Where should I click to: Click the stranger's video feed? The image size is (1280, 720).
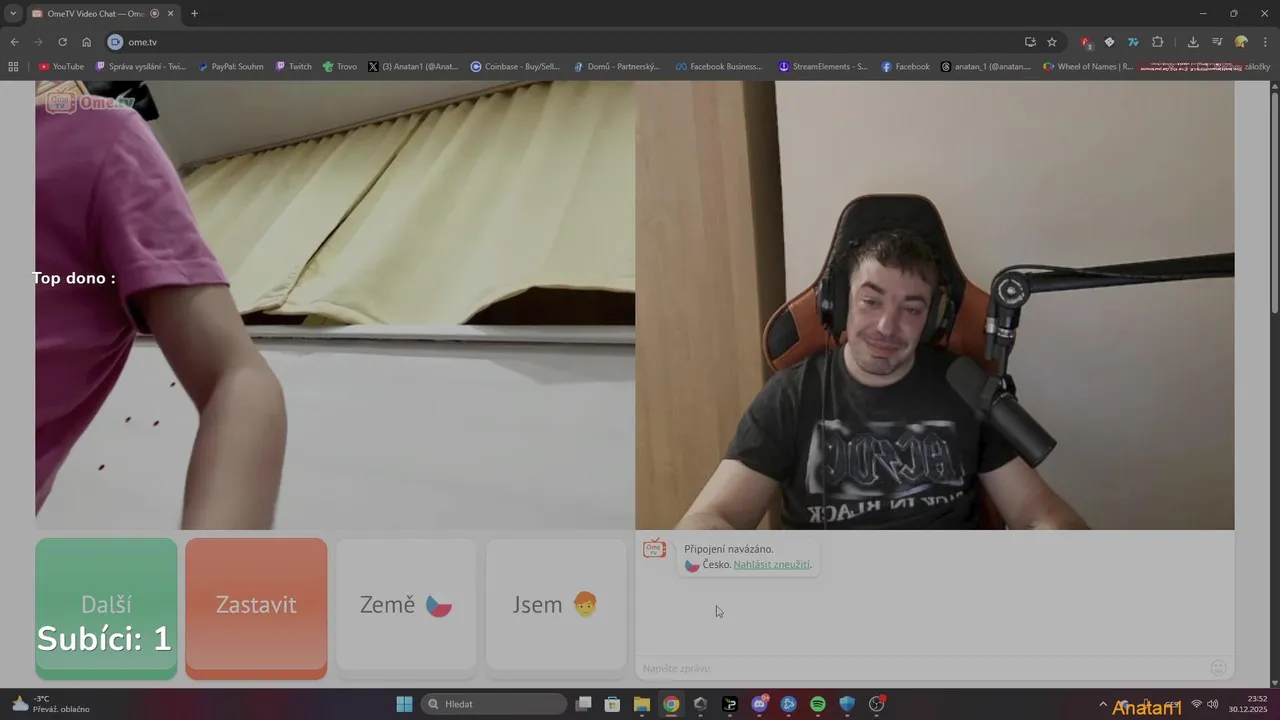[335, 305]
